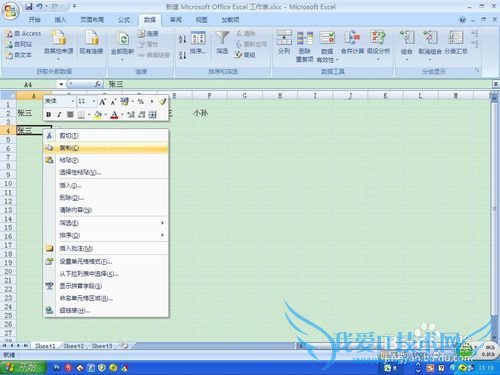Open the Sort (排序) dialog
The image size is (500, 375).
[198, 43]
